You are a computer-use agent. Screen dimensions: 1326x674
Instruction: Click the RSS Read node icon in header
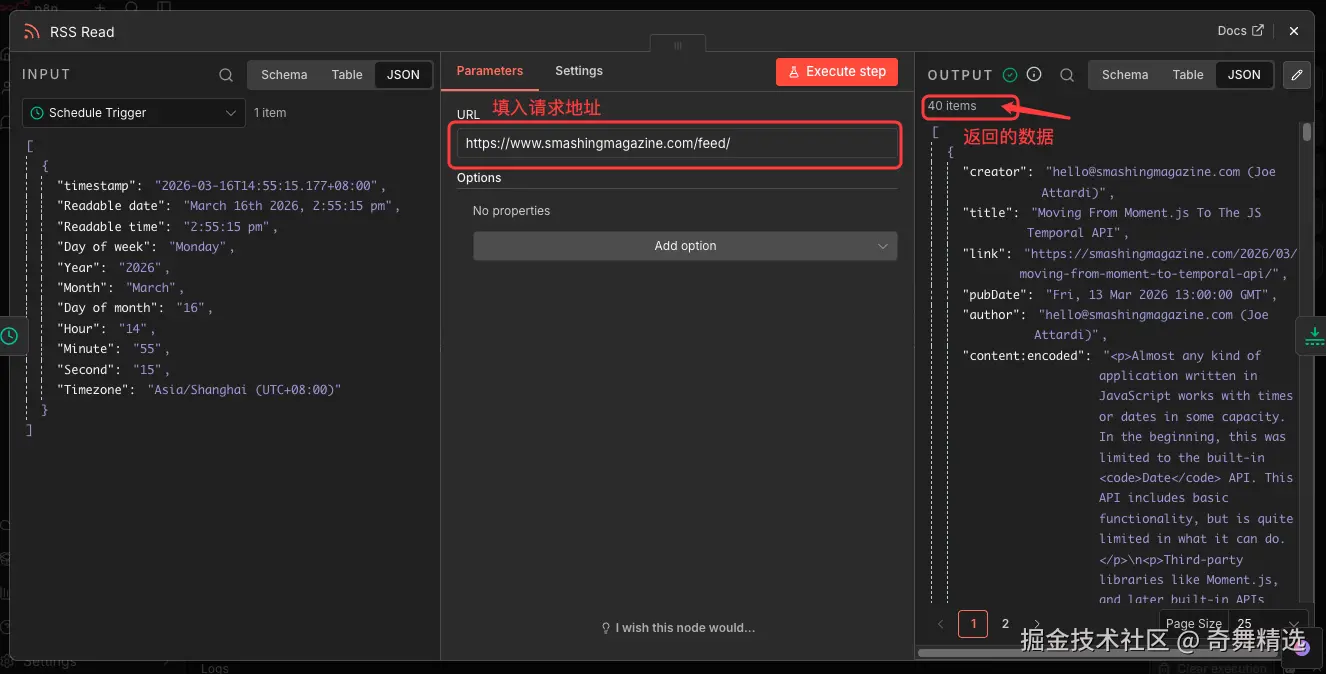click(x=32, y=32)
